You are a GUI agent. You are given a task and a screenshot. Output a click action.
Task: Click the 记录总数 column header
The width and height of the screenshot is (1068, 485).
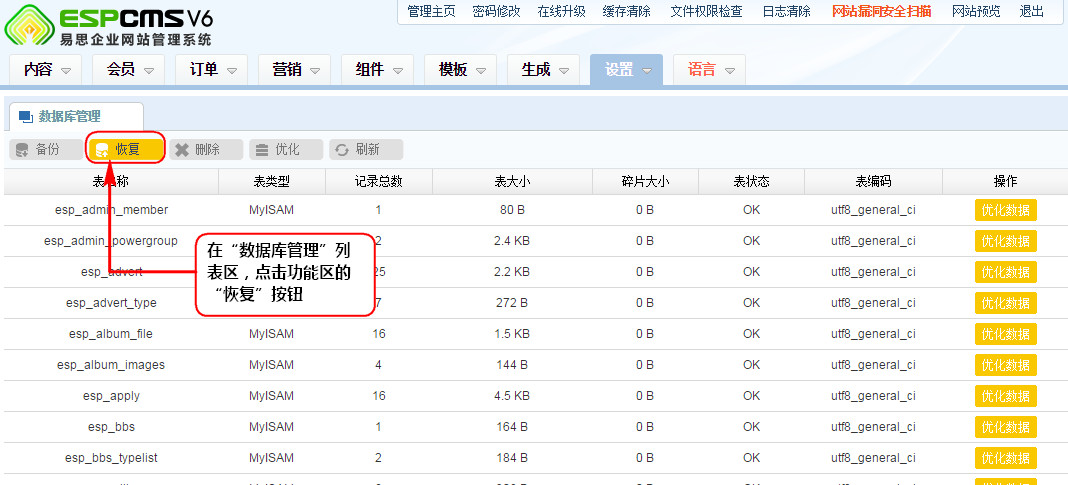click(x=379, y=181)
